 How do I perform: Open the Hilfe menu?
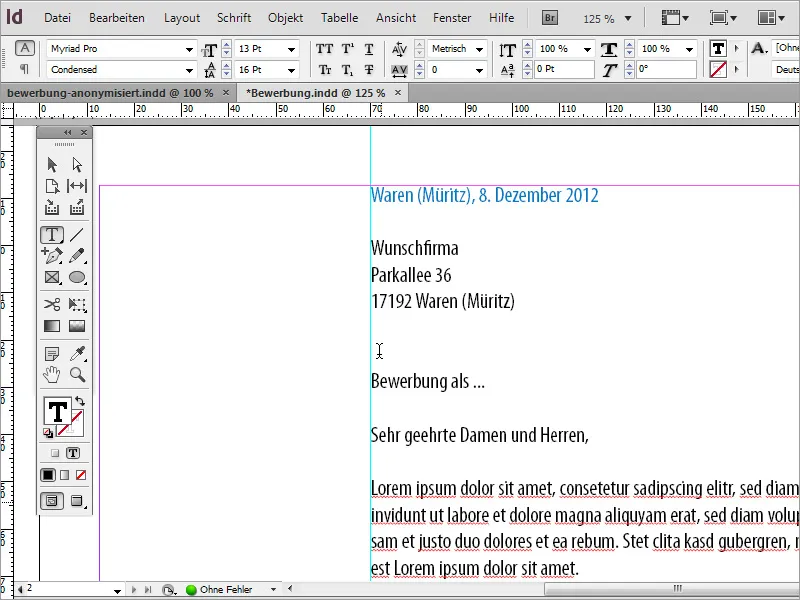click(502, 18)
